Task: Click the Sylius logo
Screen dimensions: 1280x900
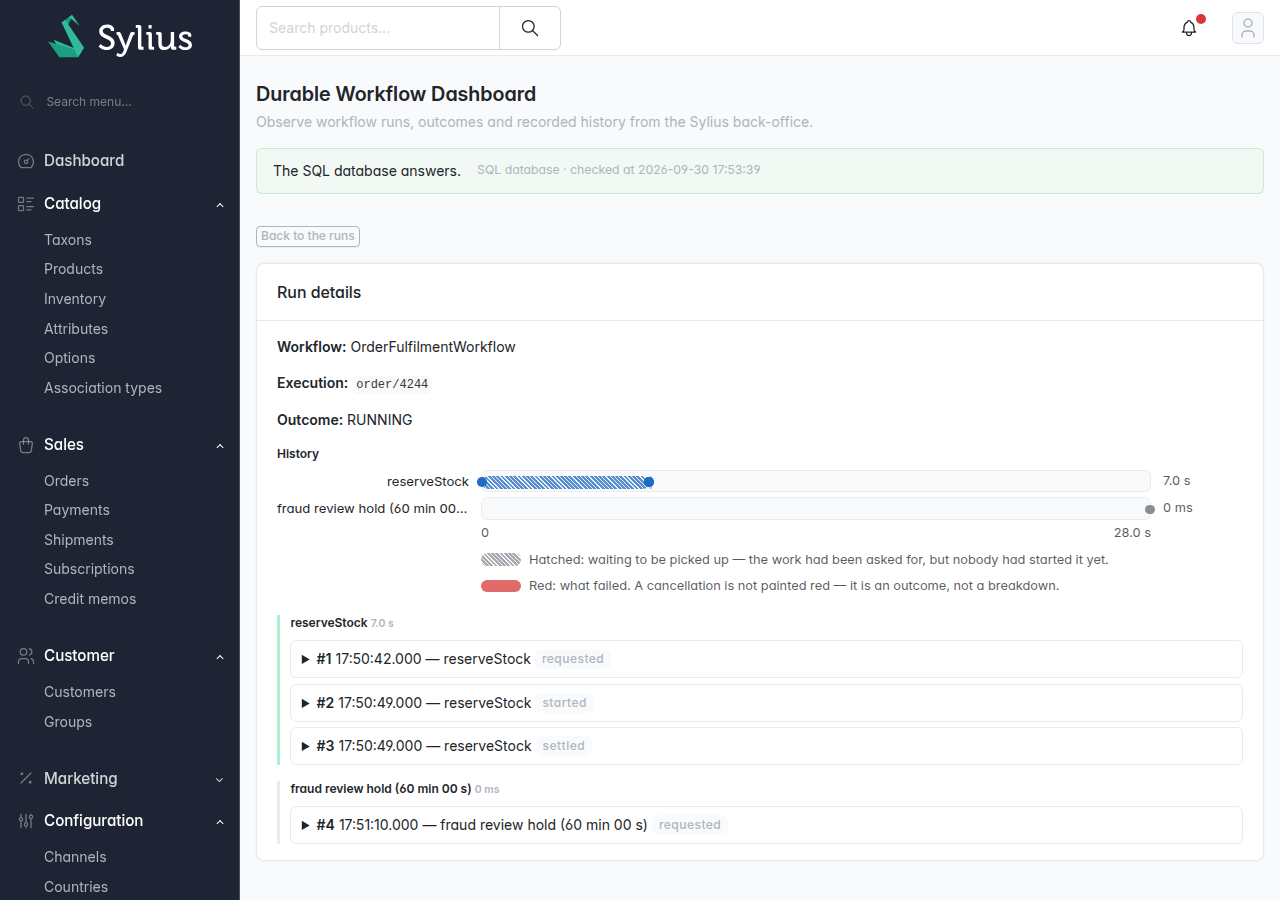Action: click(x=120, y=37)
